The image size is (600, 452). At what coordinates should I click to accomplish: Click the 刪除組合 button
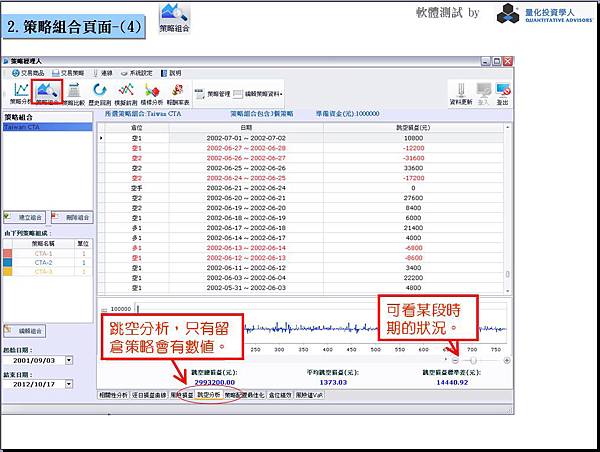[x=72, y=217]
